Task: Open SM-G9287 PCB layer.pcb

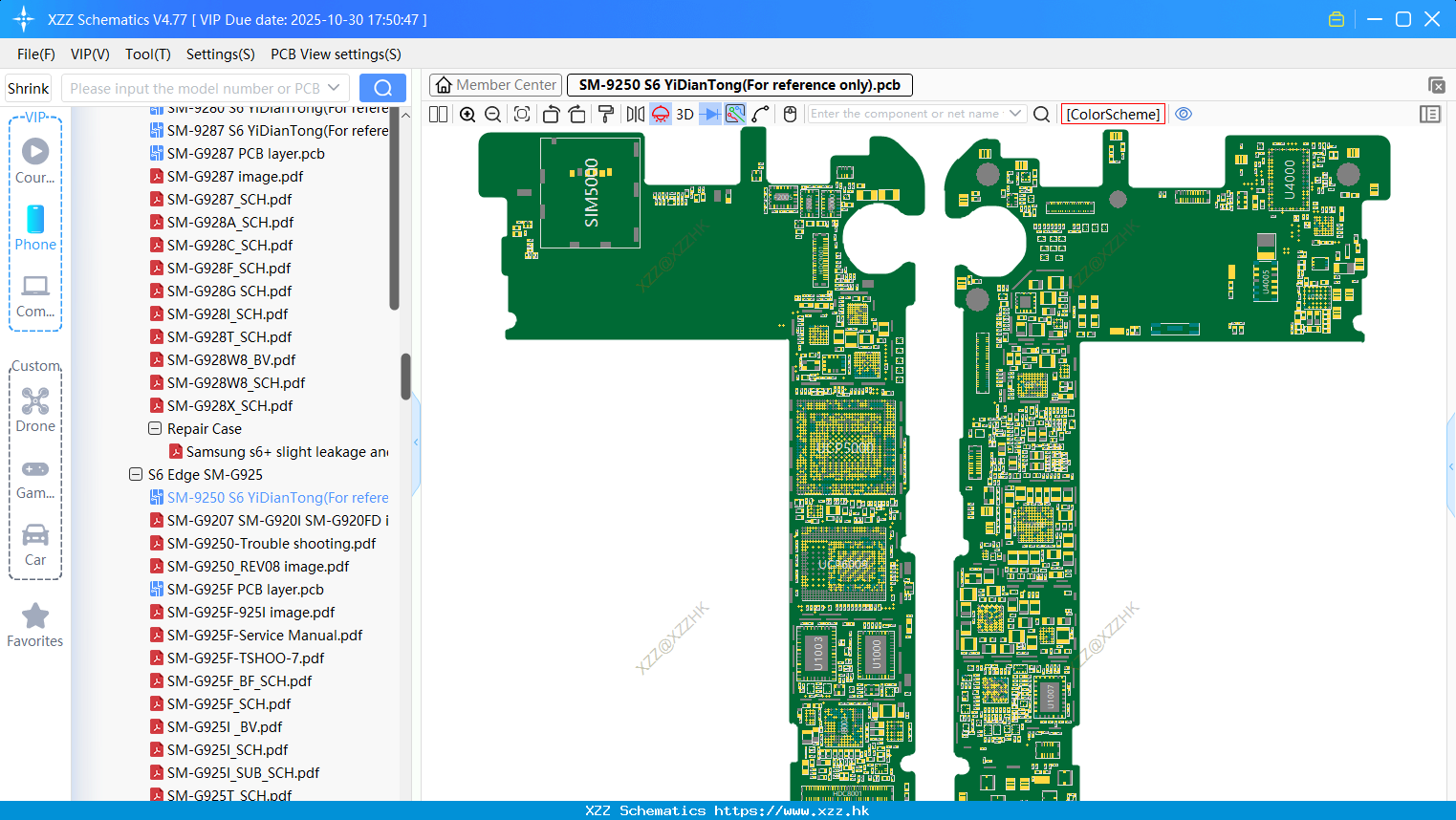Action: [246, 153]
